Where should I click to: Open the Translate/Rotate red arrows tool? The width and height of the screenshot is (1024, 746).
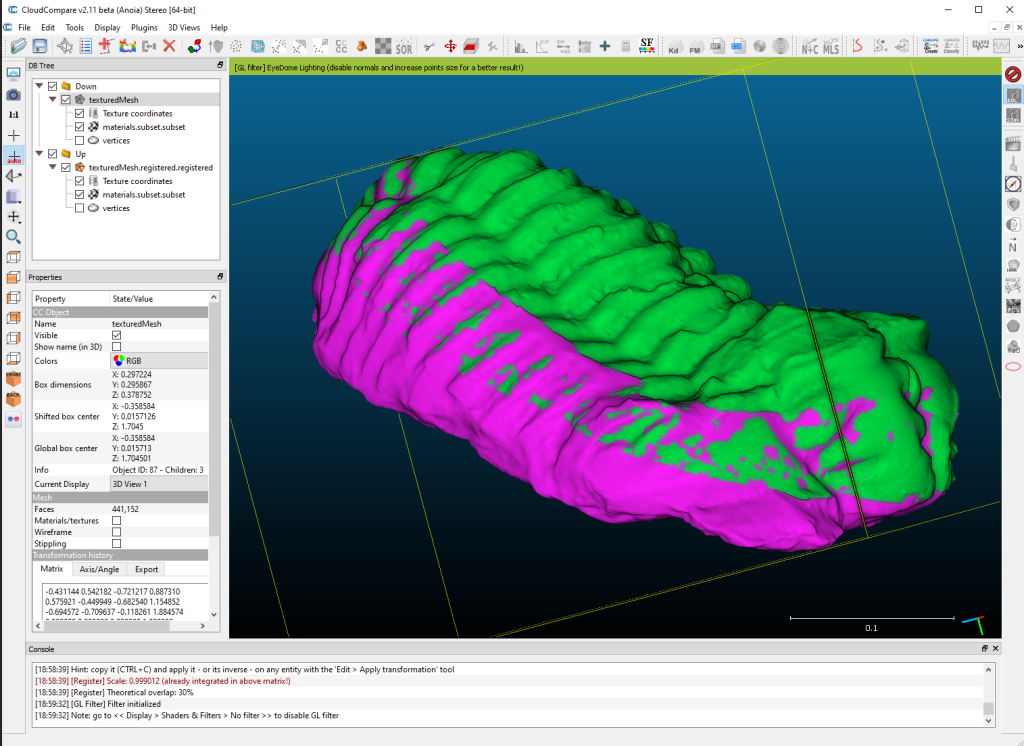[x=450, y=46]
